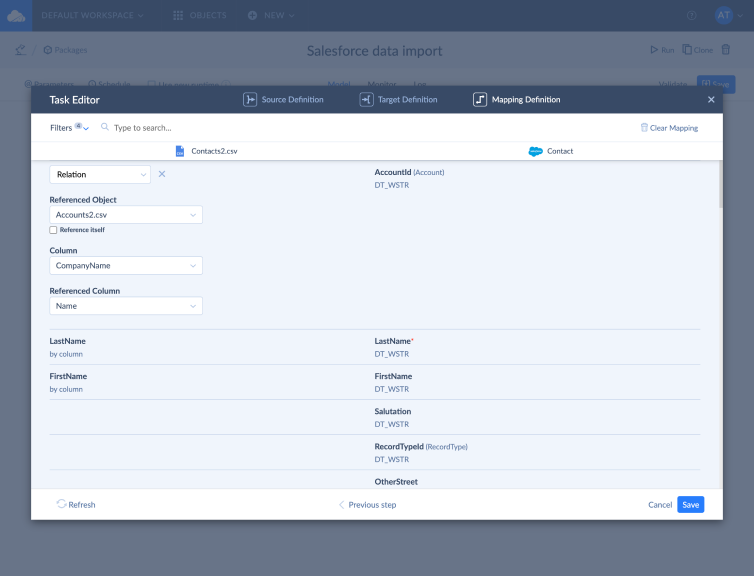Open the Default Workspace dropdown
Image resolution: width=754 pixels, height=576 pixels.
[x=92, y=15]
